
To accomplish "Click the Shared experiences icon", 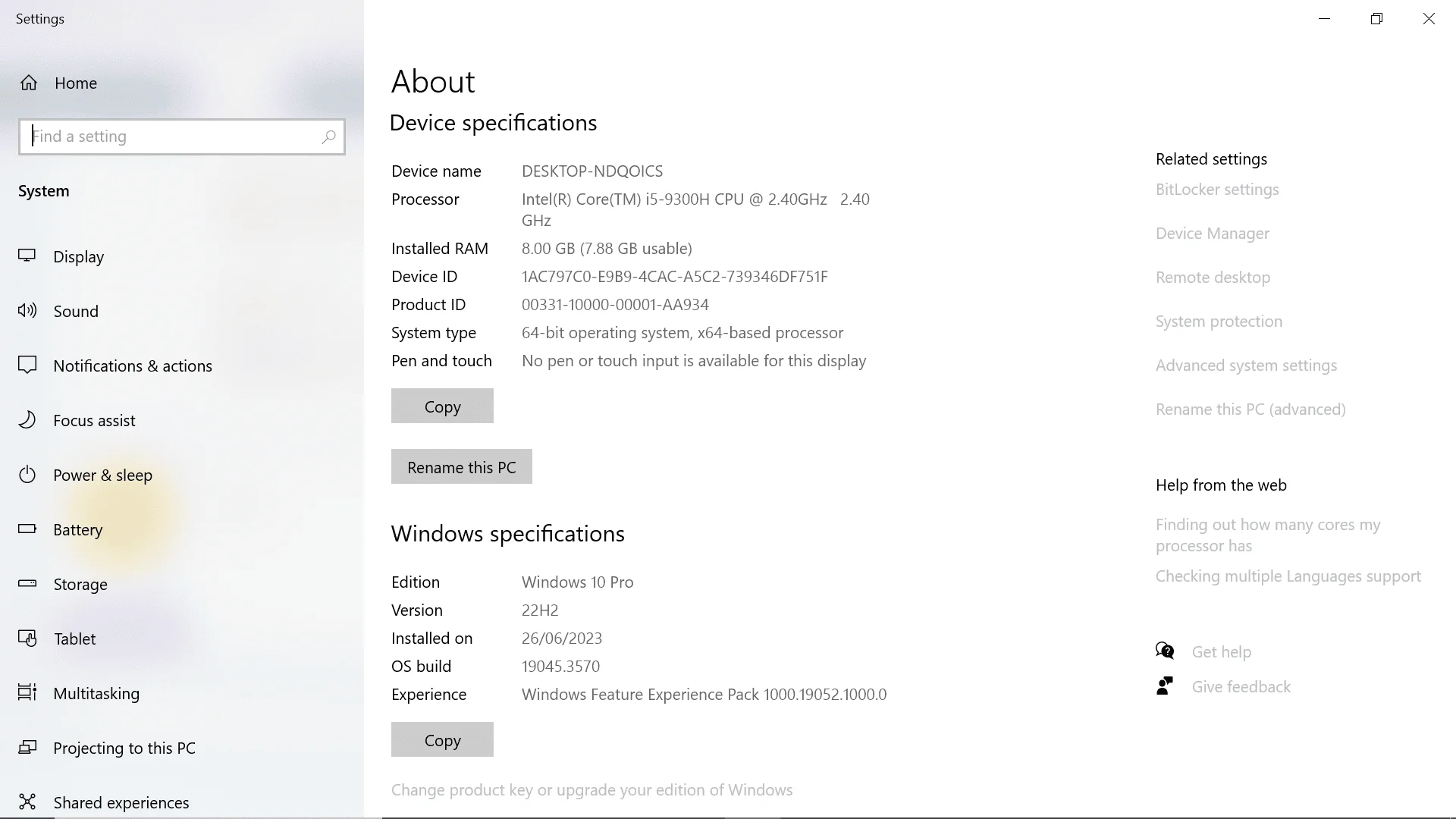I will pyautogui.click(x=27, y=802).
